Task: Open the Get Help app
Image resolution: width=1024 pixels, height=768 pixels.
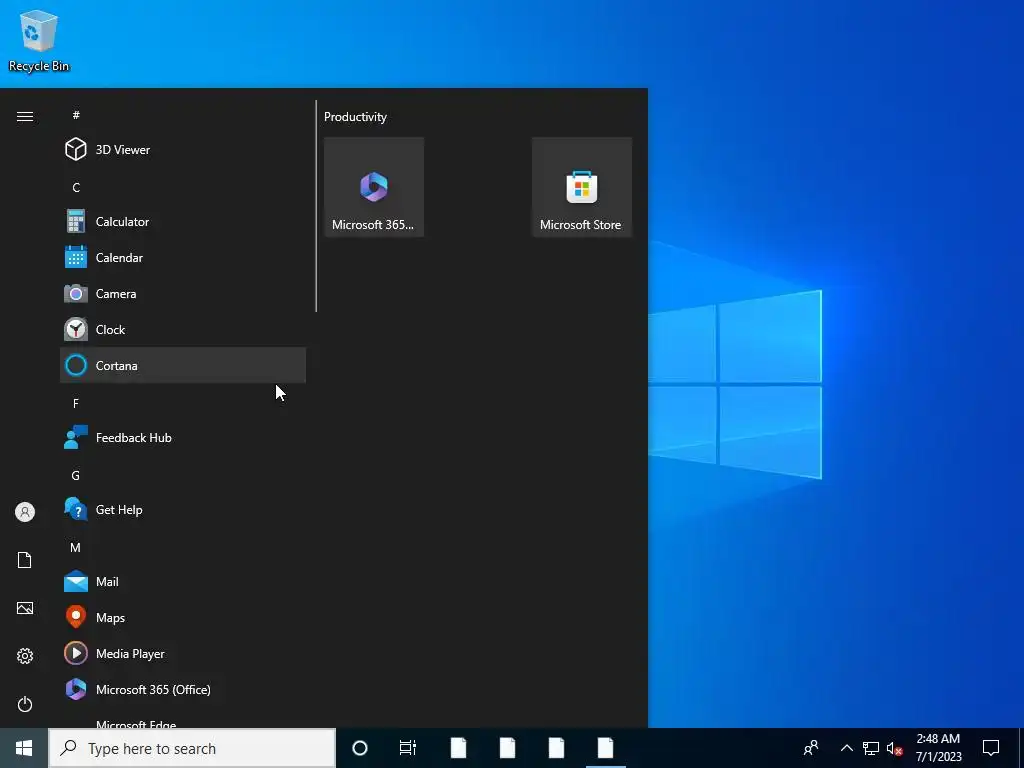Action: [183, 509]
